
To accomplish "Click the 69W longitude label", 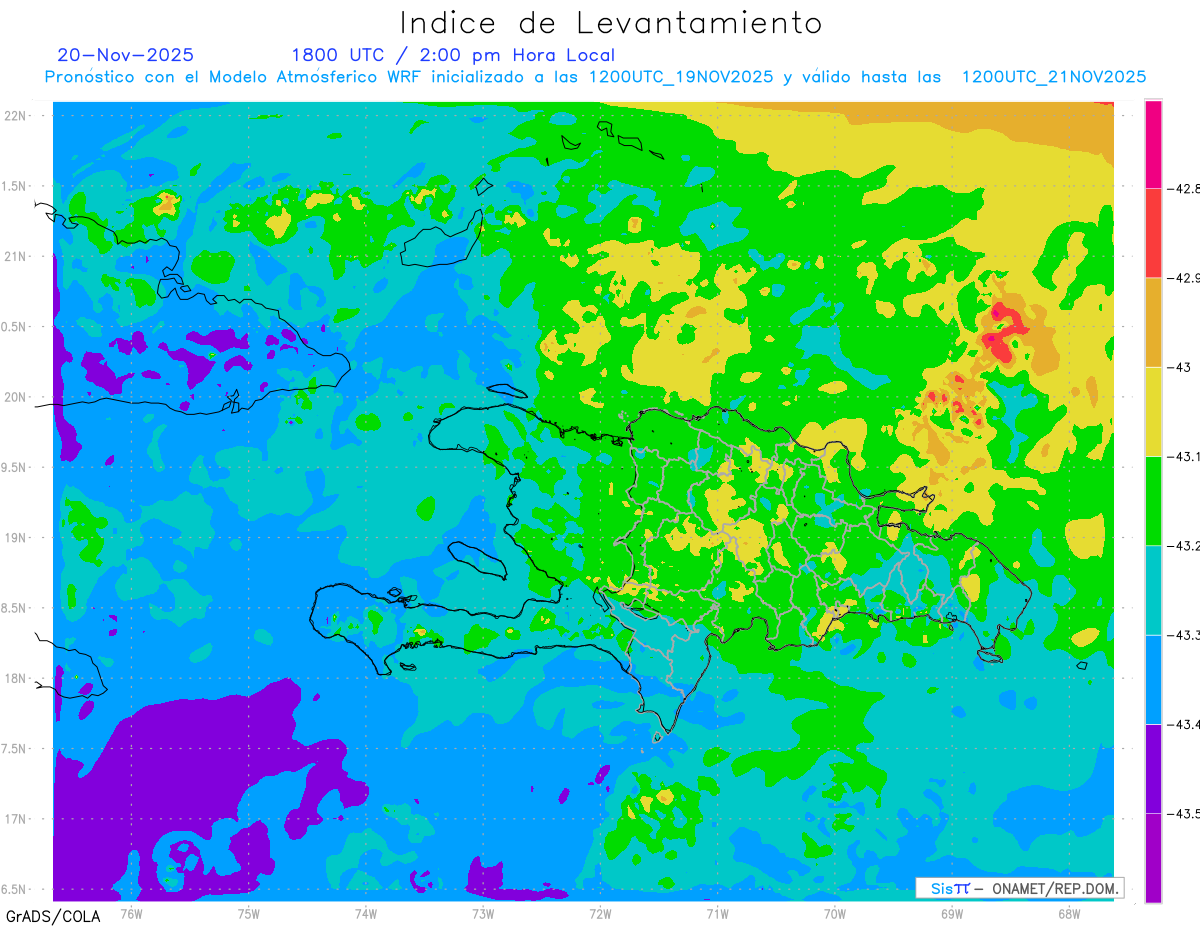I will 951,913.
